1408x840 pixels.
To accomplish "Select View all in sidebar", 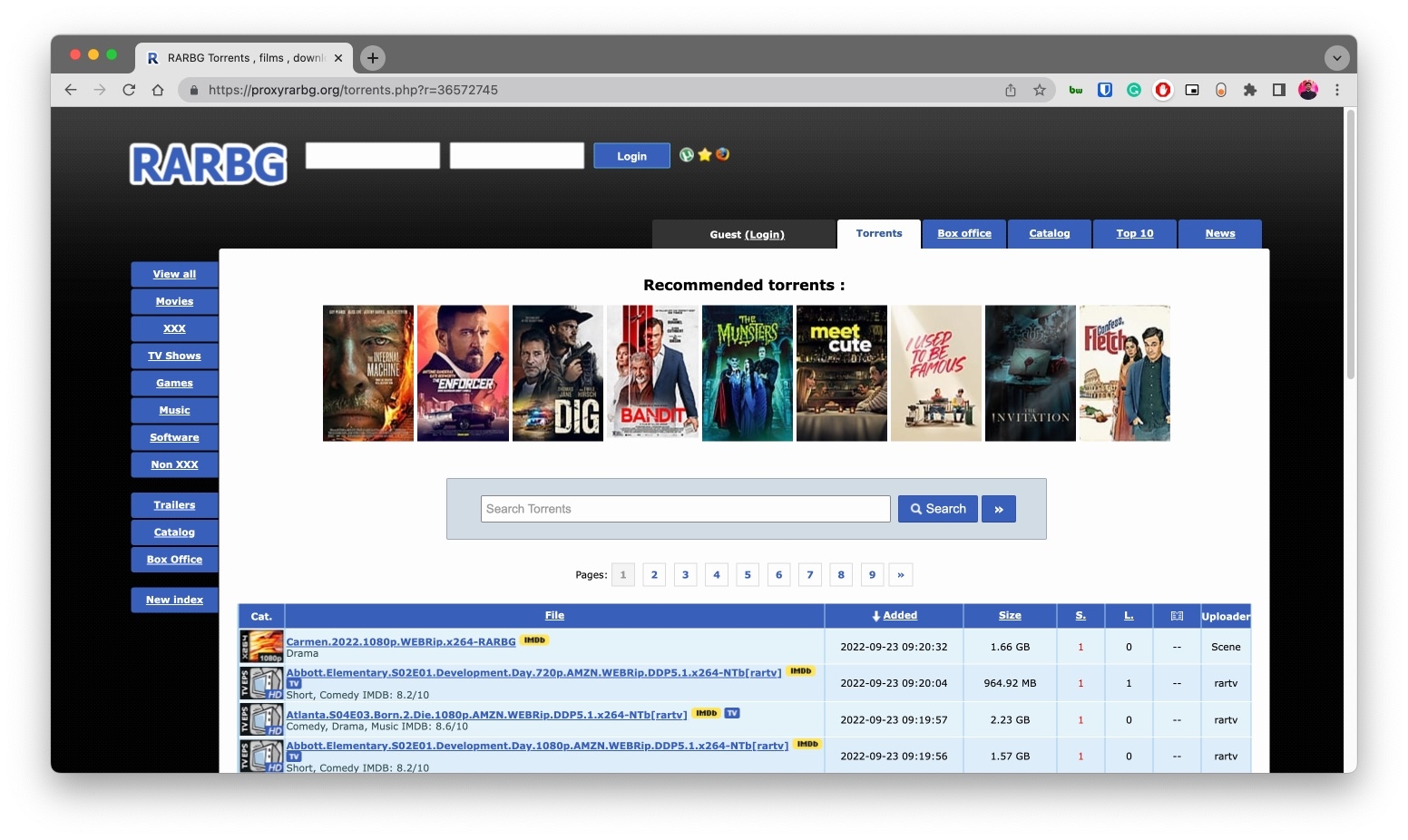I will point(174,274).
